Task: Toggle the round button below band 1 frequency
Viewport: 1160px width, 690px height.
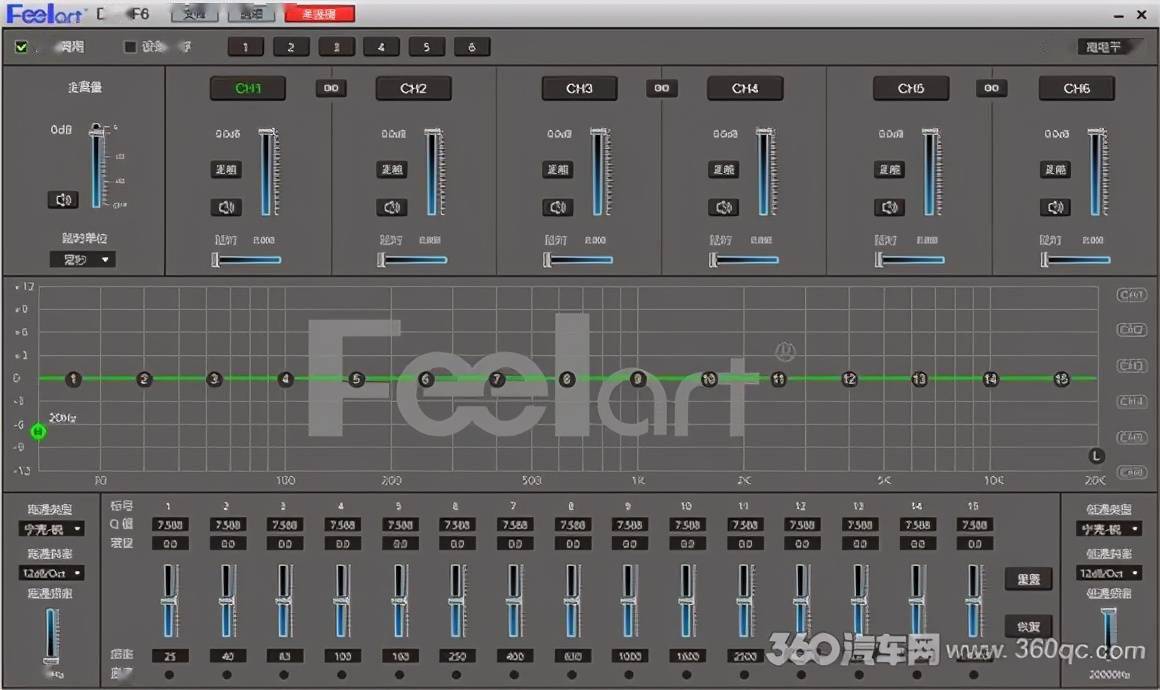Action: click(x=169, y=675)
